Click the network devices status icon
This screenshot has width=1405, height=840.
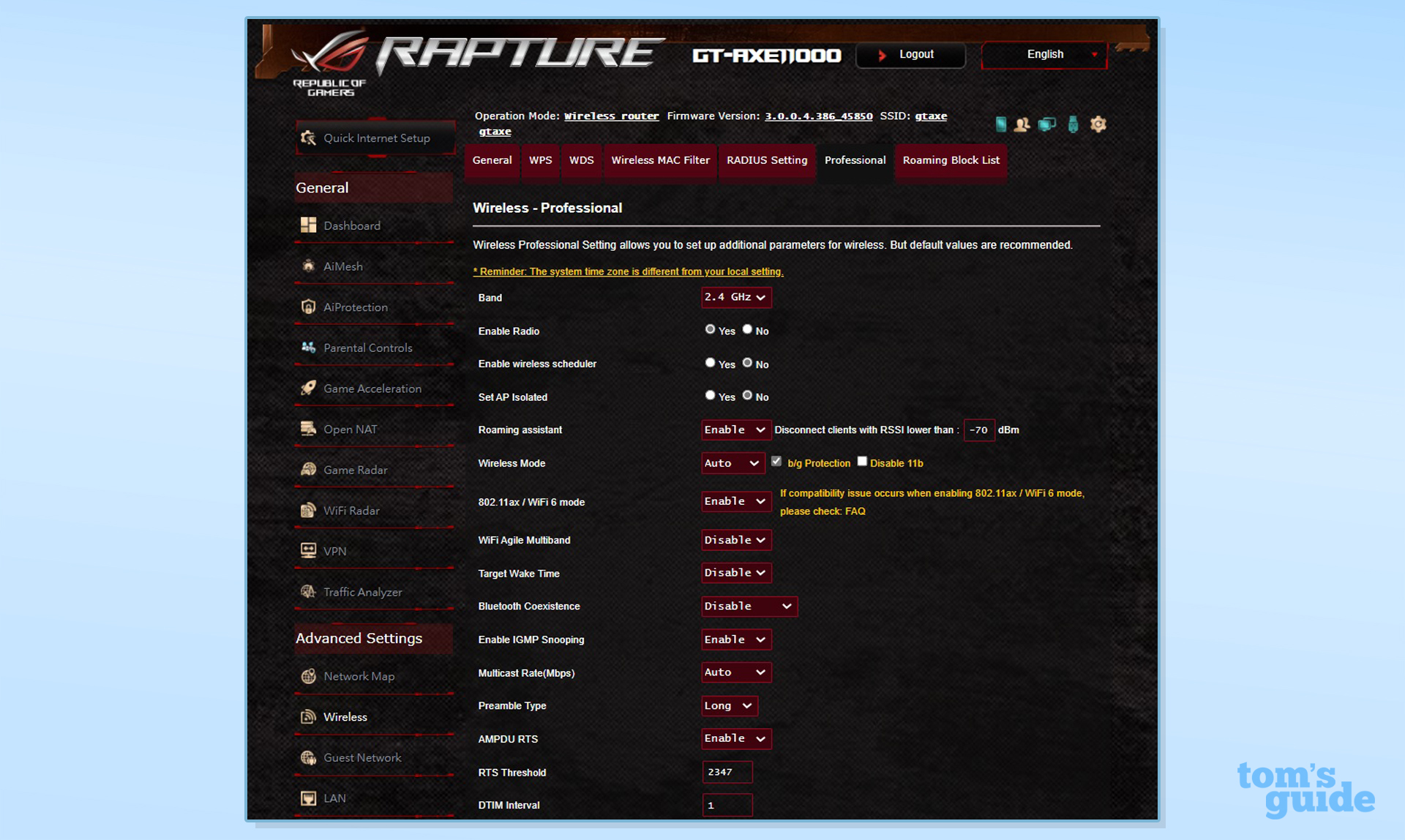point(1047,124)
